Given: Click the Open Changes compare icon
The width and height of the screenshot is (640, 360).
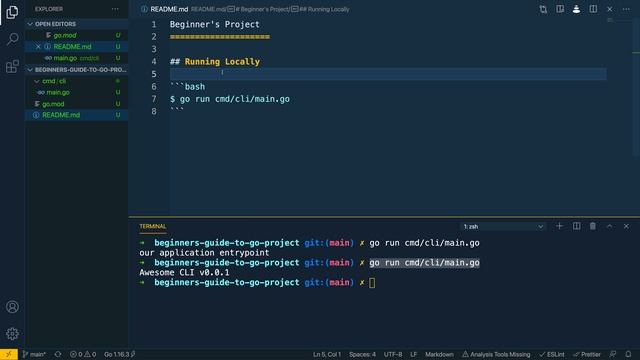Looking at the screenshot, I should 543,9.
